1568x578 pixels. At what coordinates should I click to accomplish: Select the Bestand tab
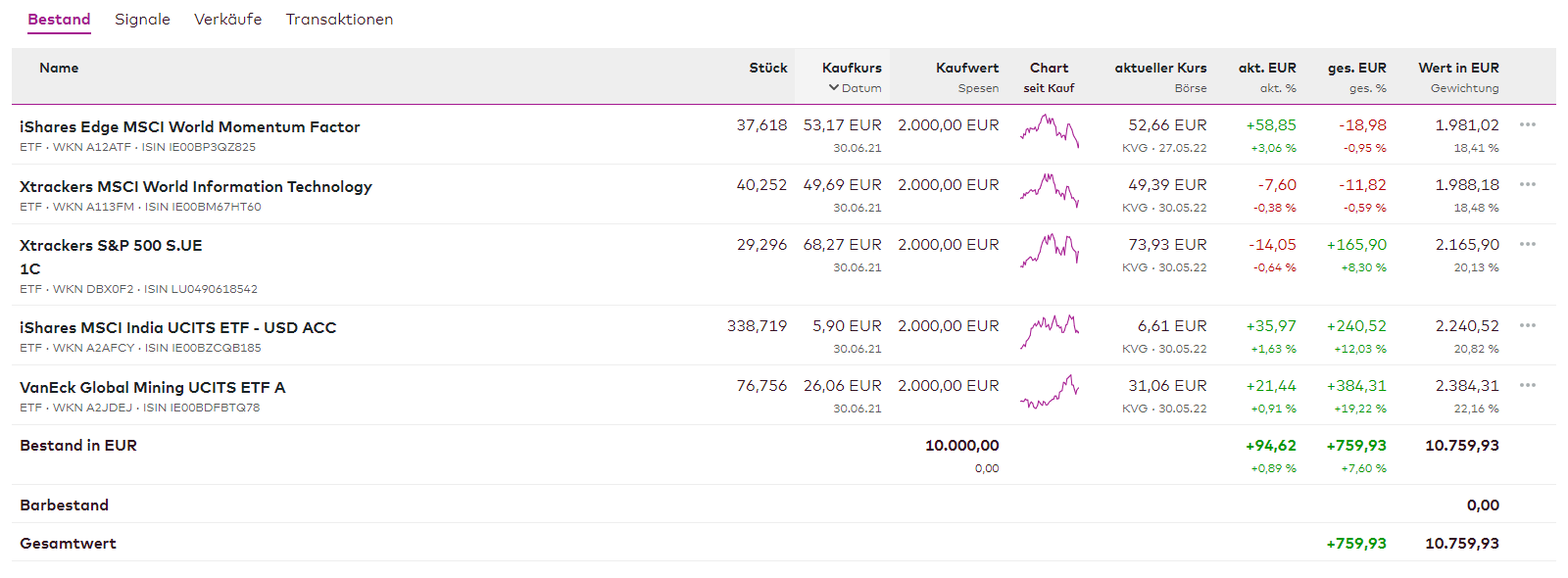click(59, 20)
